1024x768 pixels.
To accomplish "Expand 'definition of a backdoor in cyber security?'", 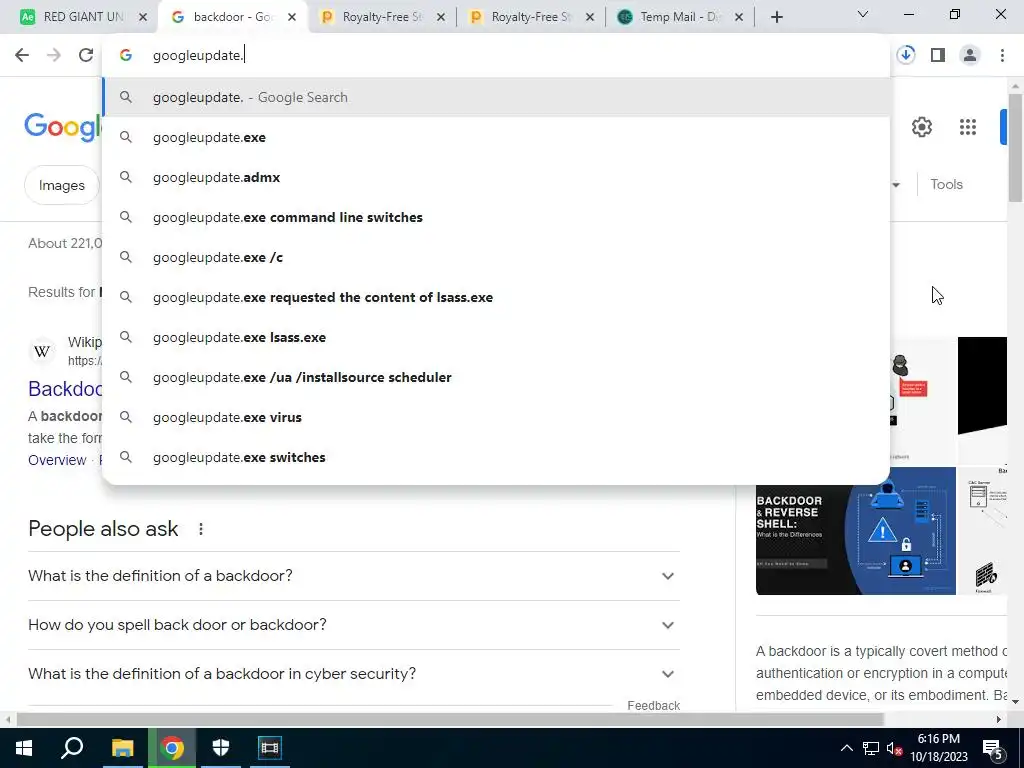I will click(x=354, y=674).
